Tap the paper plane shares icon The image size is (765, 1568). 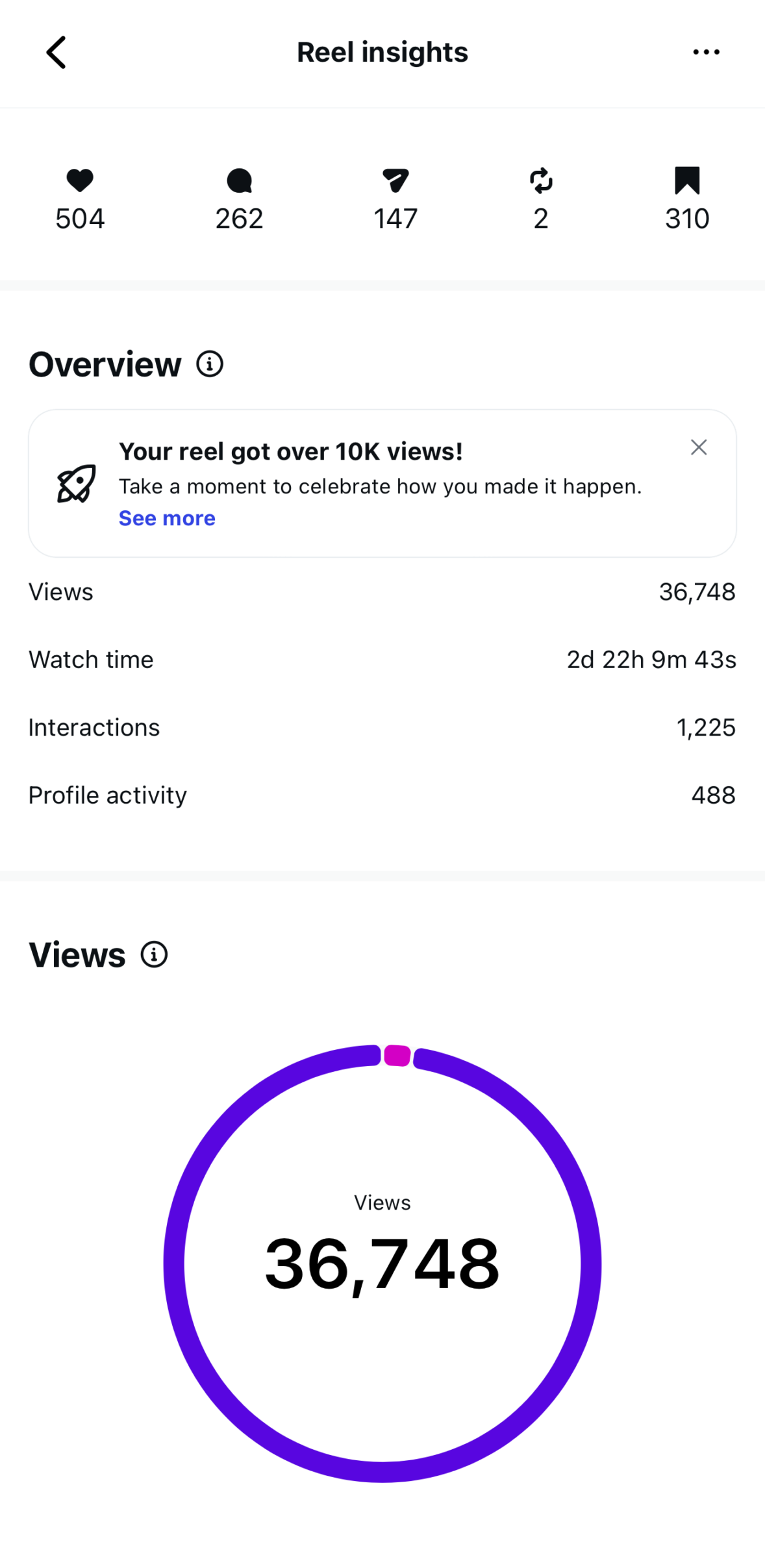[x=395, y=180]
